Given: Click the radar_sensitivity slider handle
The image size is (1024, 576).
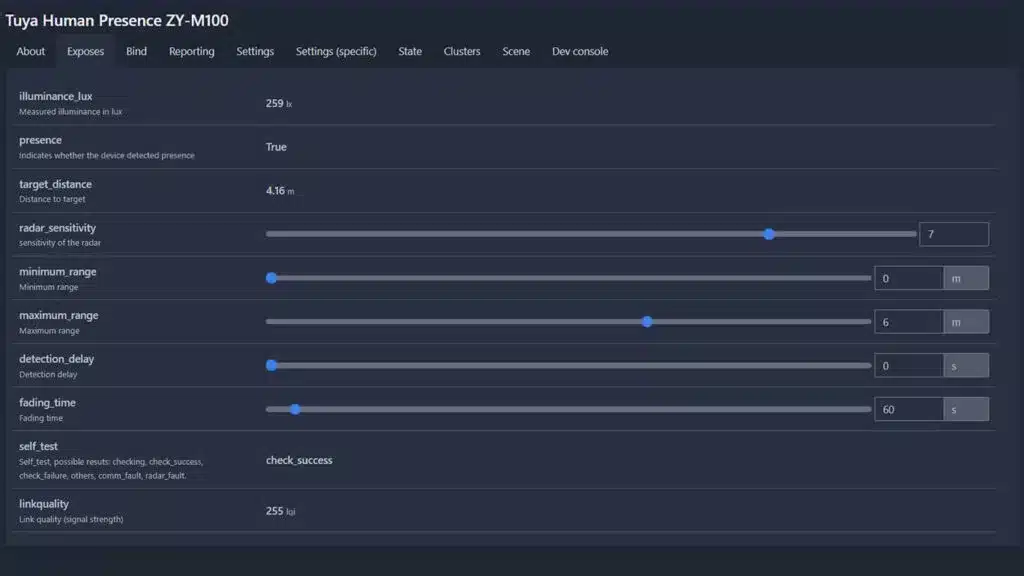Looking at the screenshot, I should pyautogui.click(x=769, y=234).
